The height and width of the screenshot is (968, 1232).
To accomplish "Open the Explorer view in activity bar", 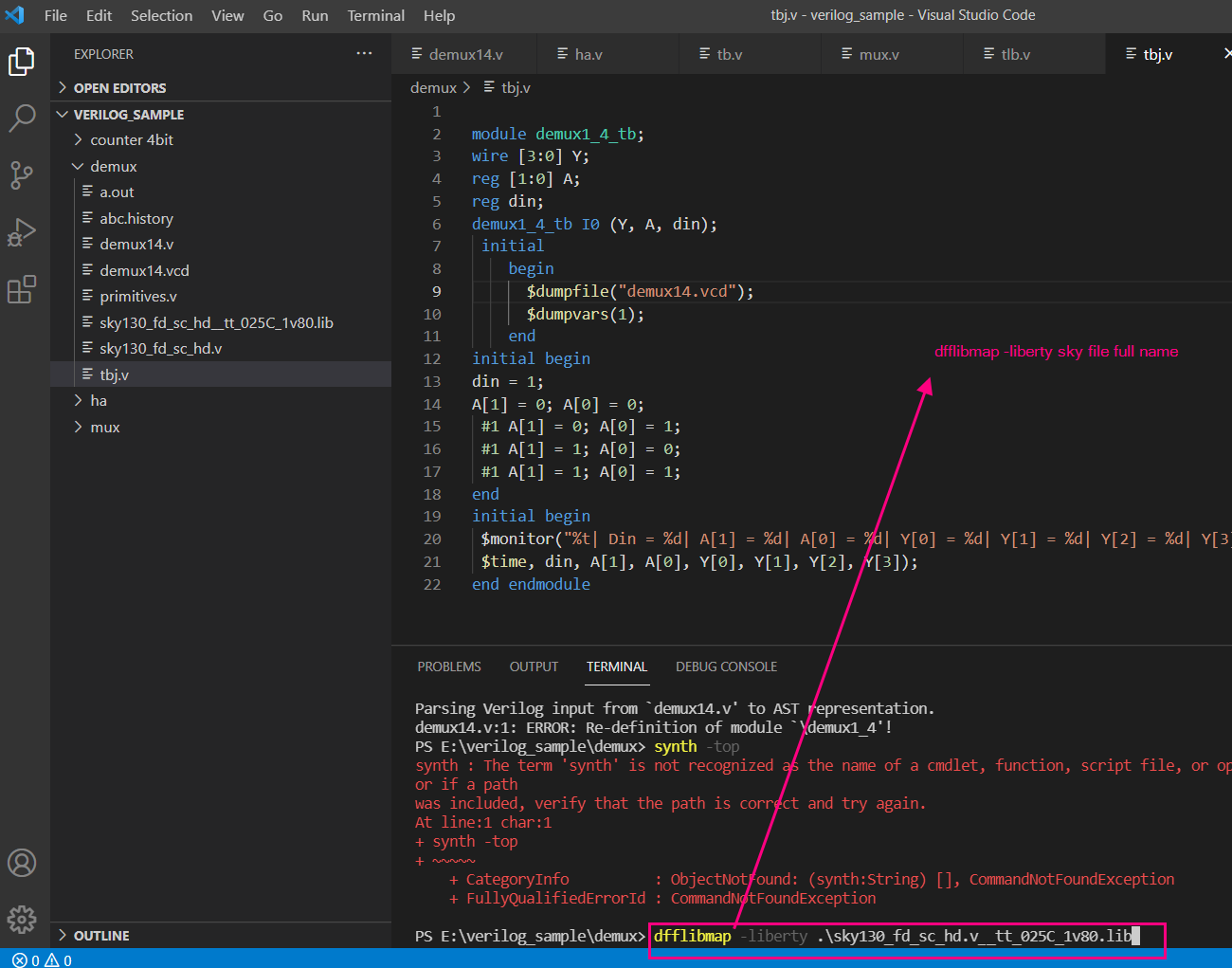I will (x=22, y=62).
